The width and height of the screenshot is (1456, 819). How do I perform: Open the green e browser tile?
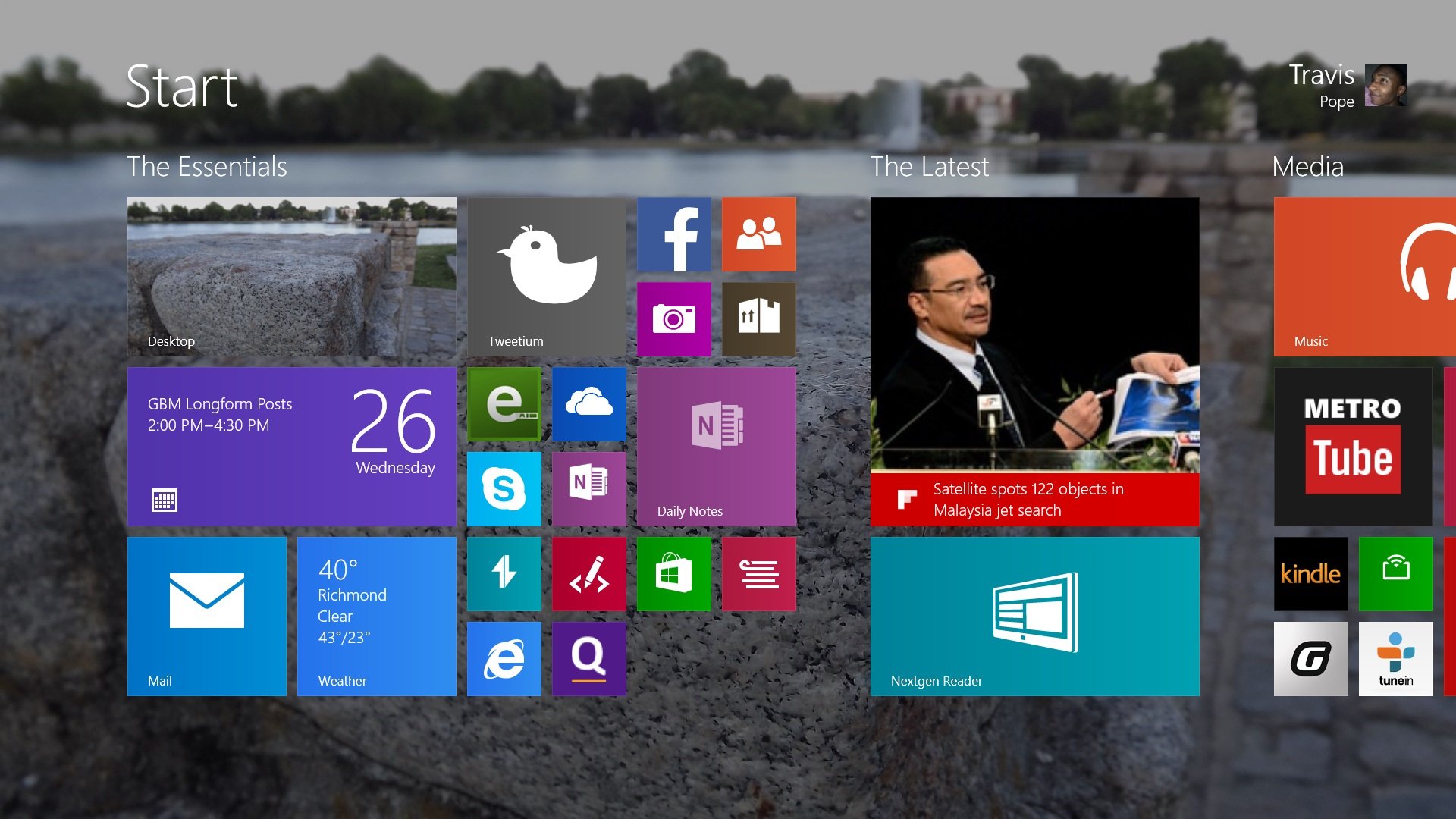click(504, 404)
